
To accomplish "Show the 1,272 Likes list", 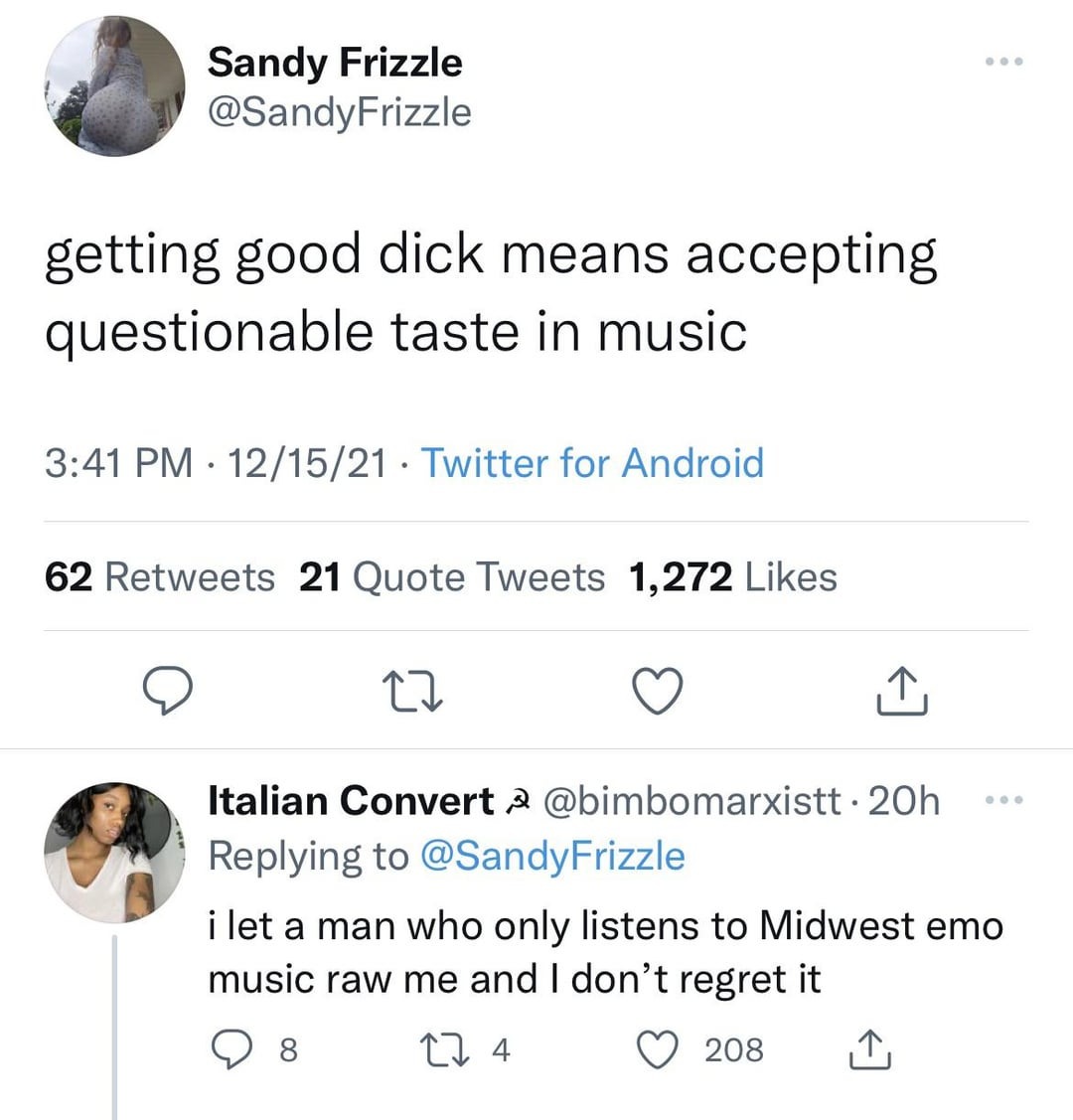I will click(733, 576).
